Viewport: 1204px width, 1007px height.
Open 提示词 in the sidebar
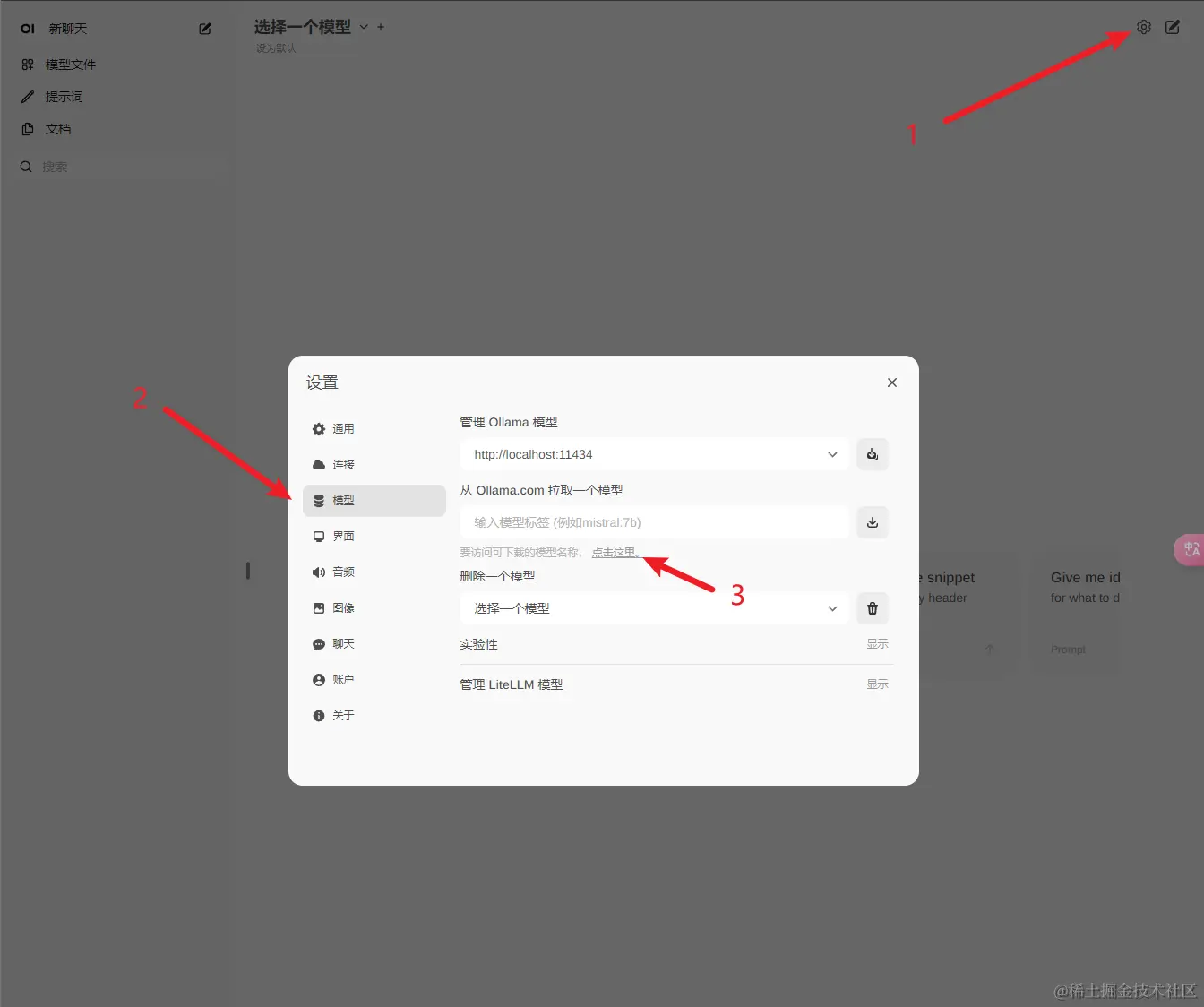(64, 97)
